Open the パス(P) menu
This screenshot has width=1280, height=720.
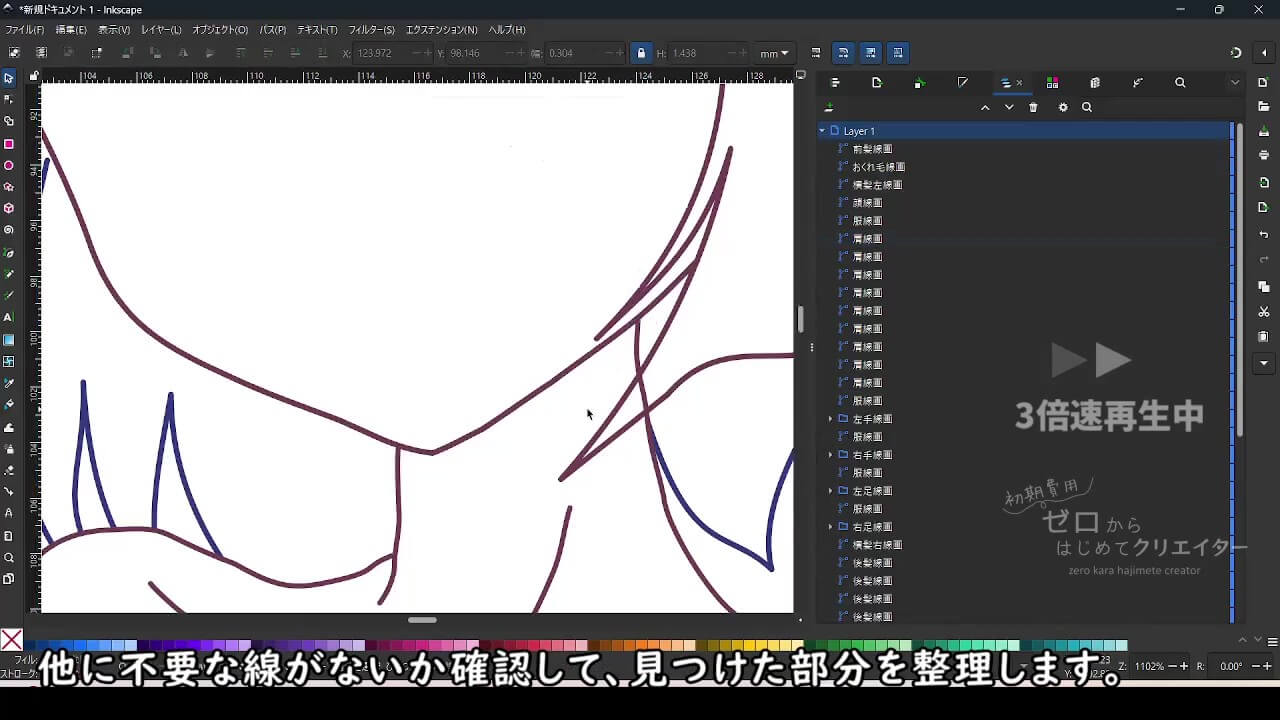(272, 30)
